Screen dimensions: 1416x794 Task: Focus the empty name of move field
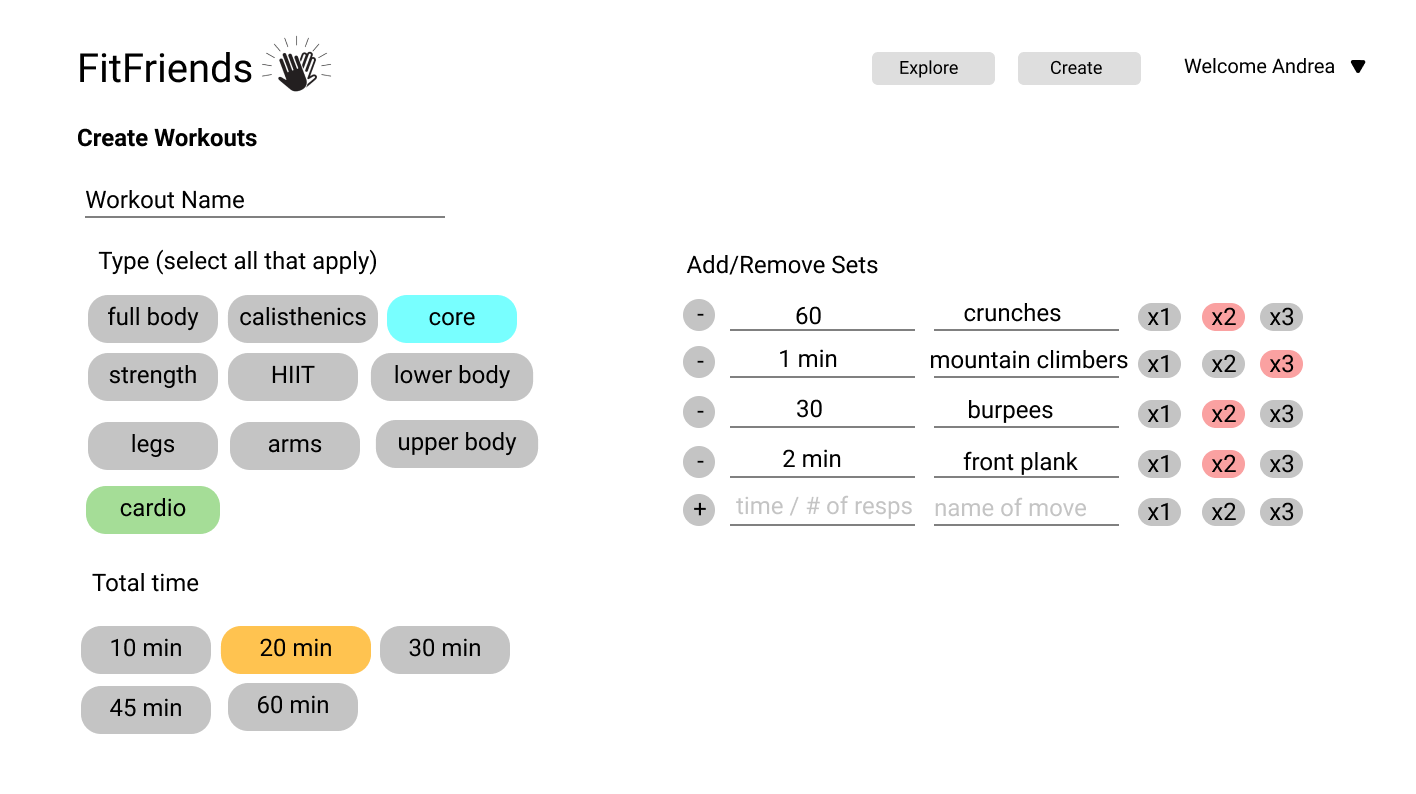[x=1025, y=508]
